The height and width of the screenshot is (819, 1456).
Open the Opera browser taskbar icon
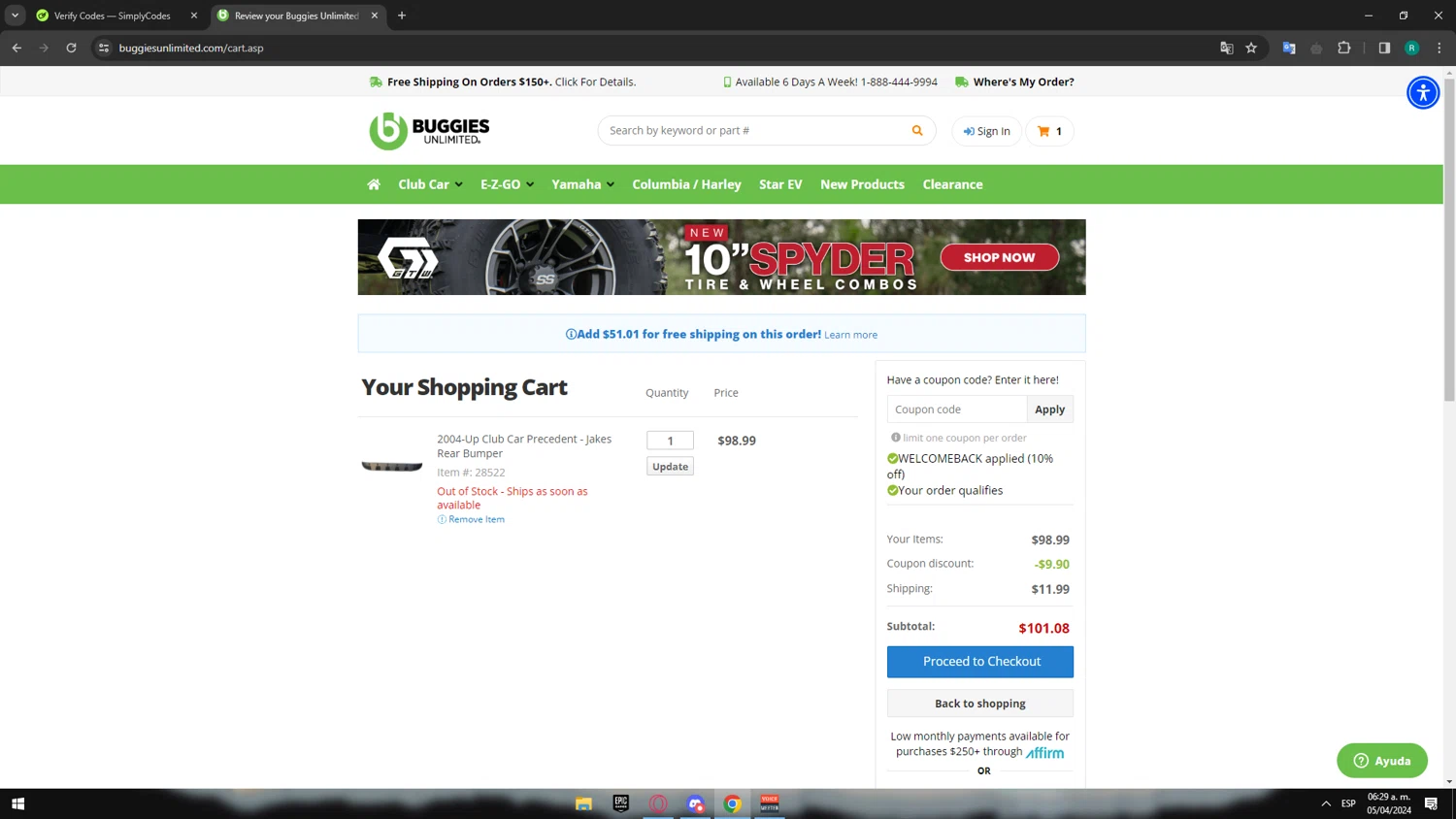click(658, 803)
